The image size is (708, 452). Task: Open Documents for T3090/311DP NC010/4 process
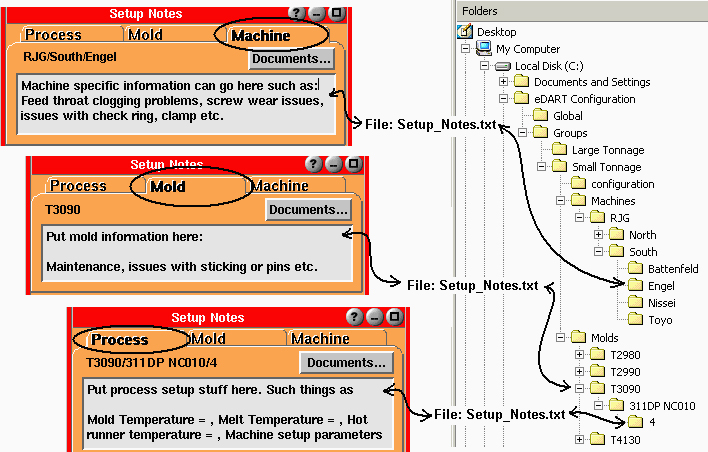346,363
